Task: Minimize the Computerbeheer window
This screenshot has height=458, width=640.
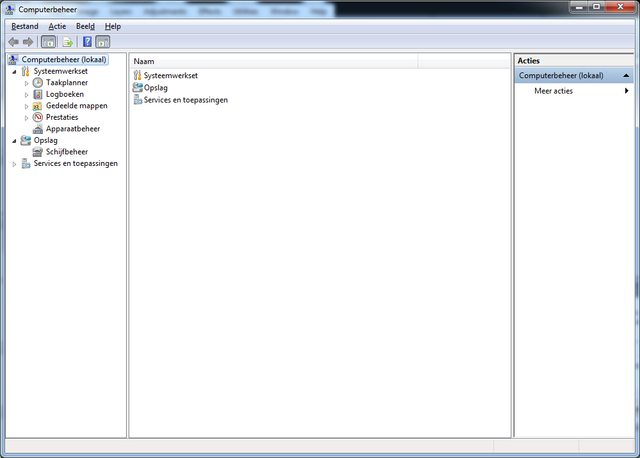Action: pyautogui.click(x=579, y=7)
